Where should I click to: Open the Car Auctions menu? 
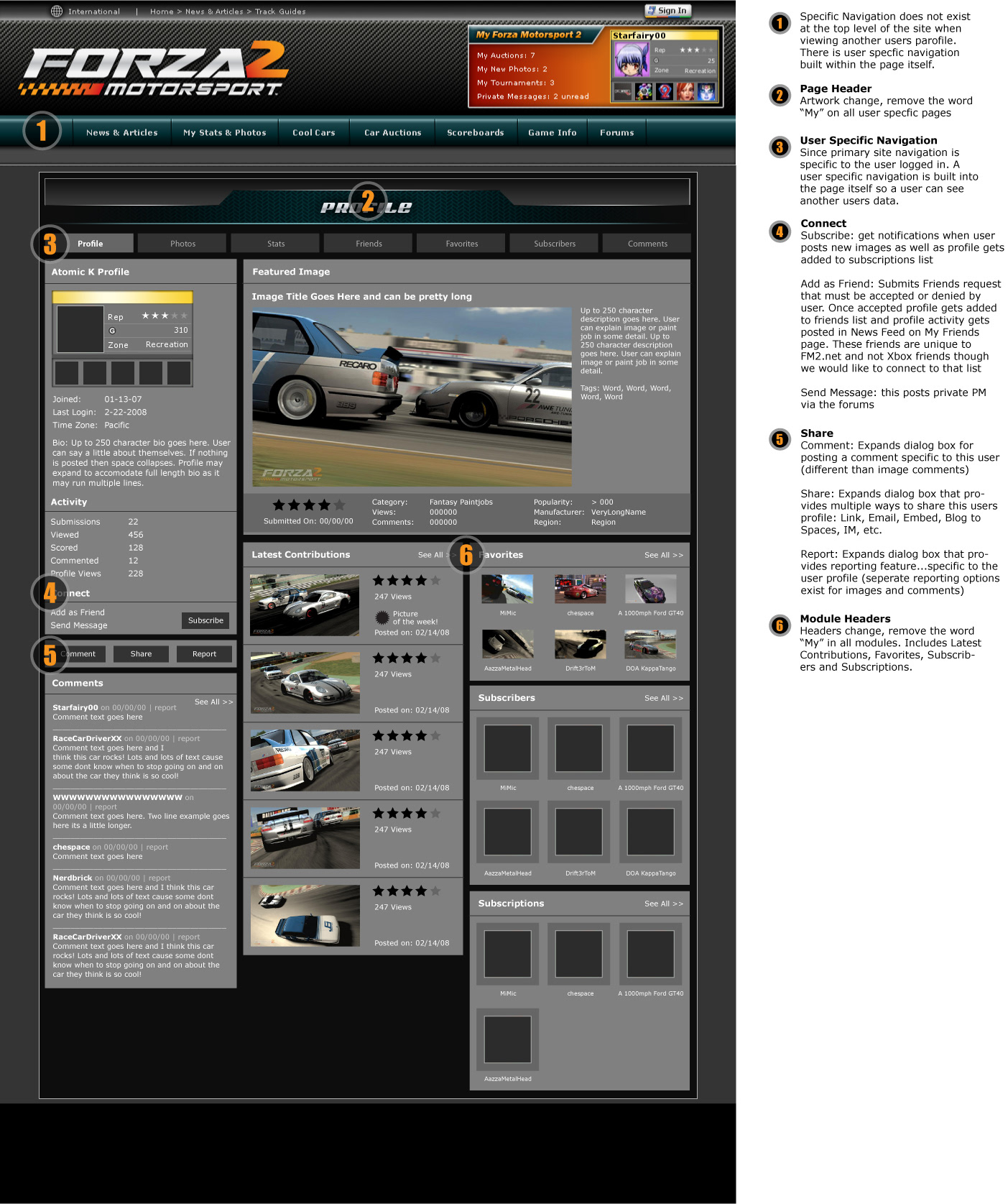coord(392,133)
